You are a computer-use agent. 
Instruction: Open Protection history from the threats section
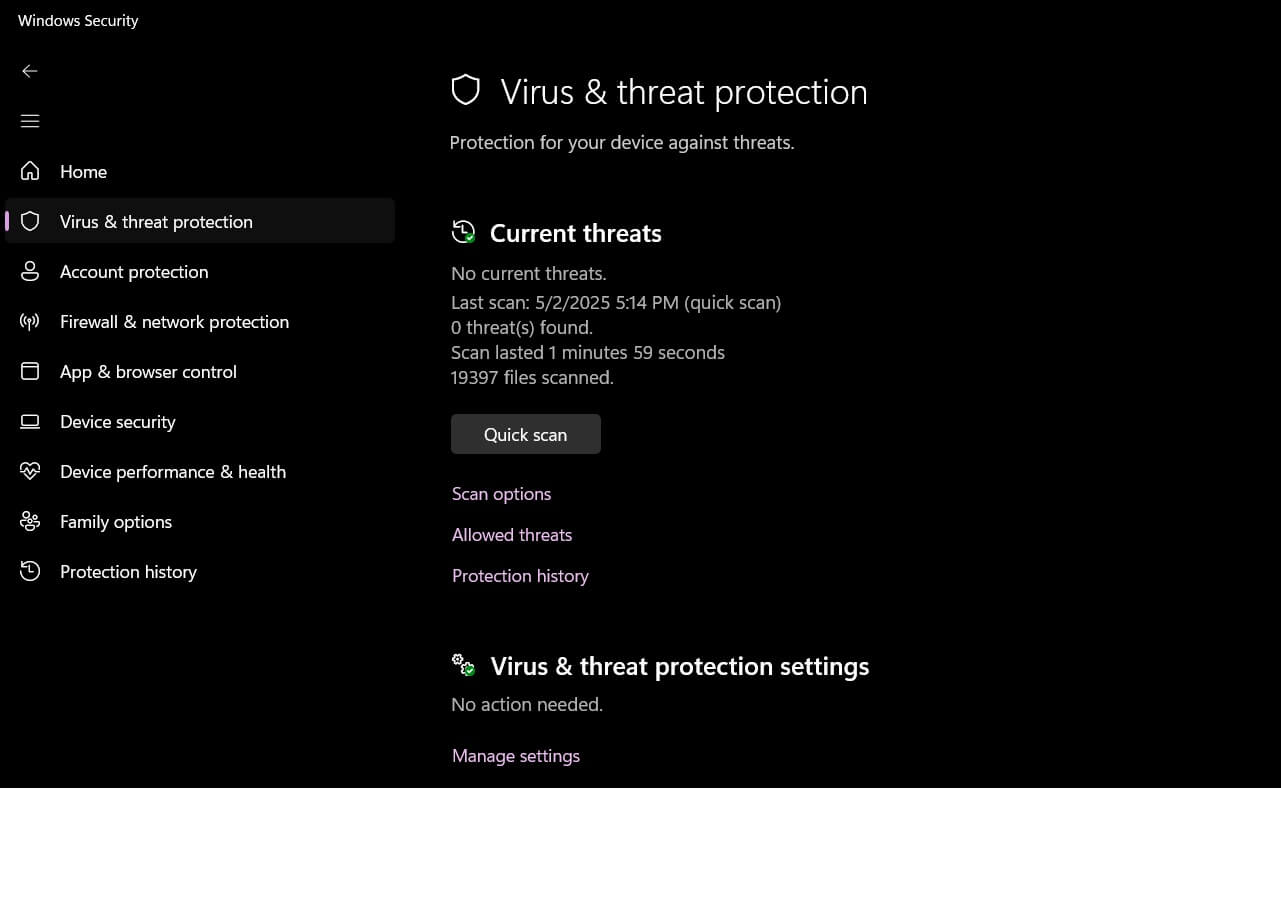[x=520, y=575]
